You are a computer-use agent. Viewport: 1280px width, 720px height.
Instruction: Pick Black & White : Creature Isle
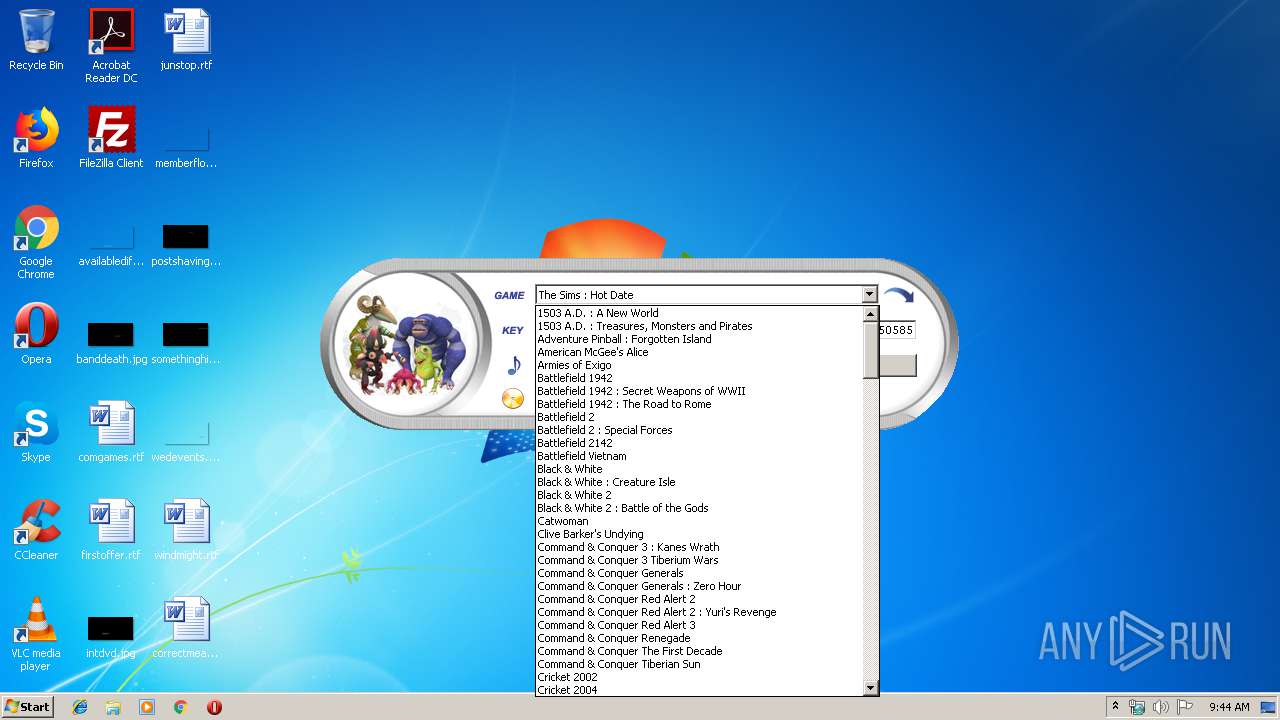pos(699,482)
